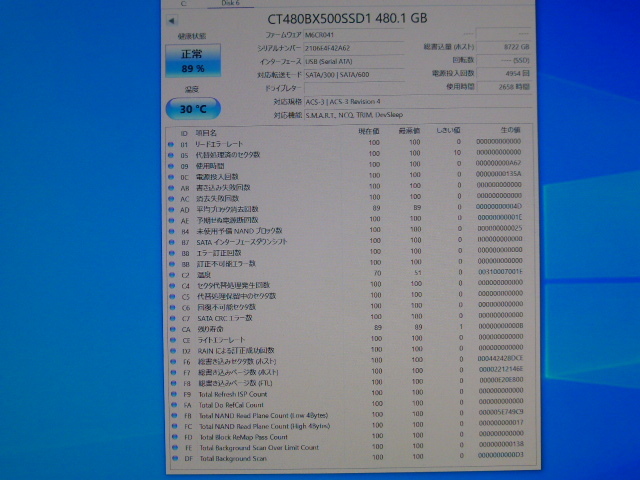This screenshot has width=640, height=480.
Task: Click raw value 00310007001E in temperature row
Action: pos(500,271)
